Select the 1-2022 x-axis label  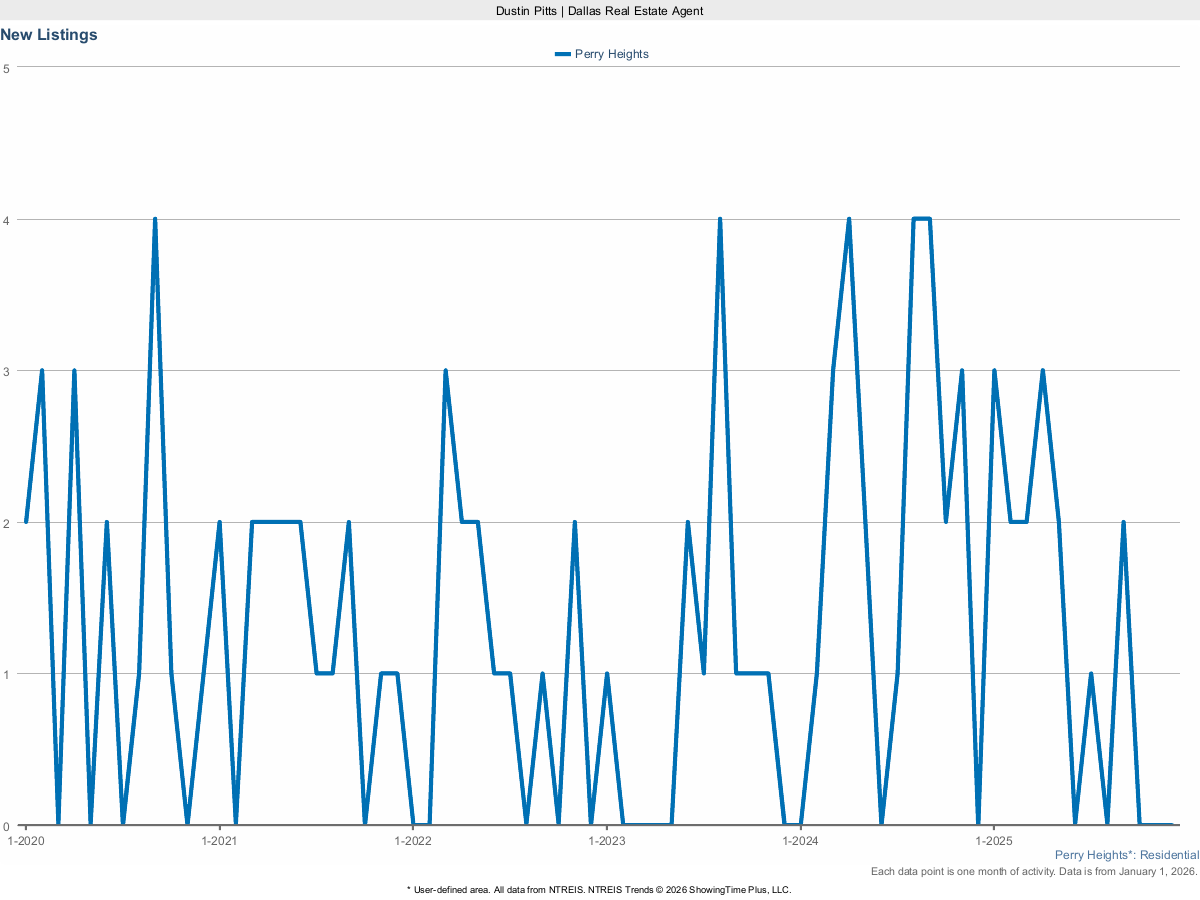(412, 841)
